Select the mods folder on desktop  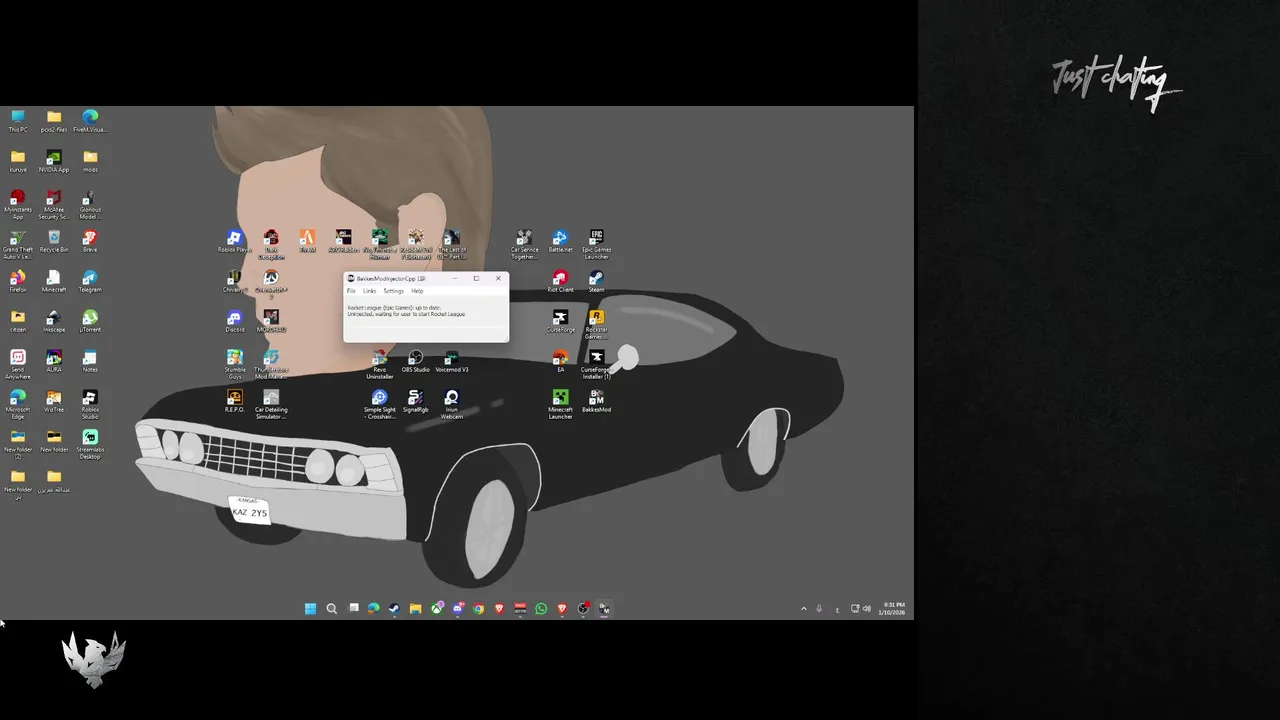[90, 161]
